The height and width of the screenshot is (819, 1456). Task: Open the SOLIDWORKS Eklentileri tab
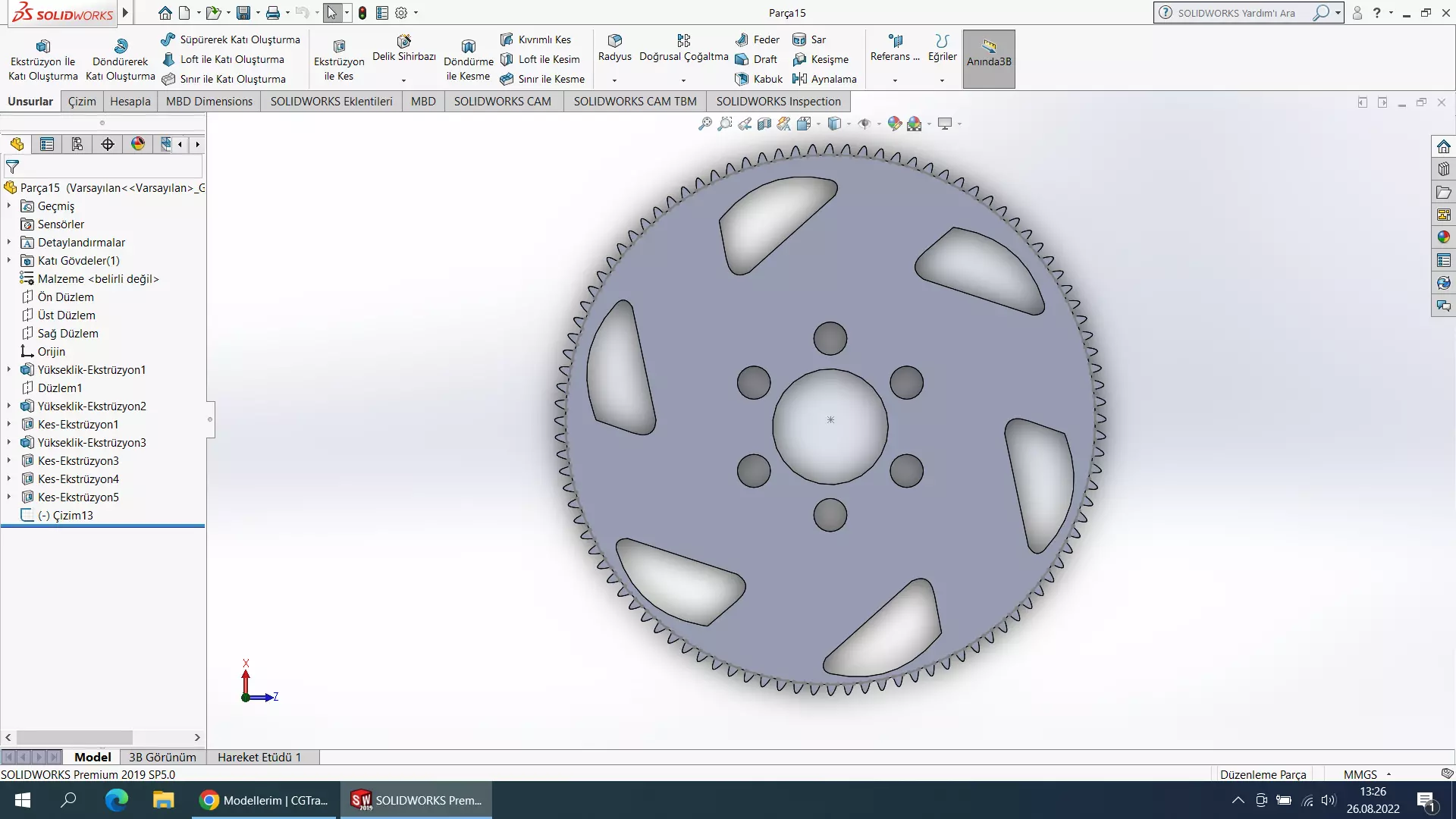331,101
